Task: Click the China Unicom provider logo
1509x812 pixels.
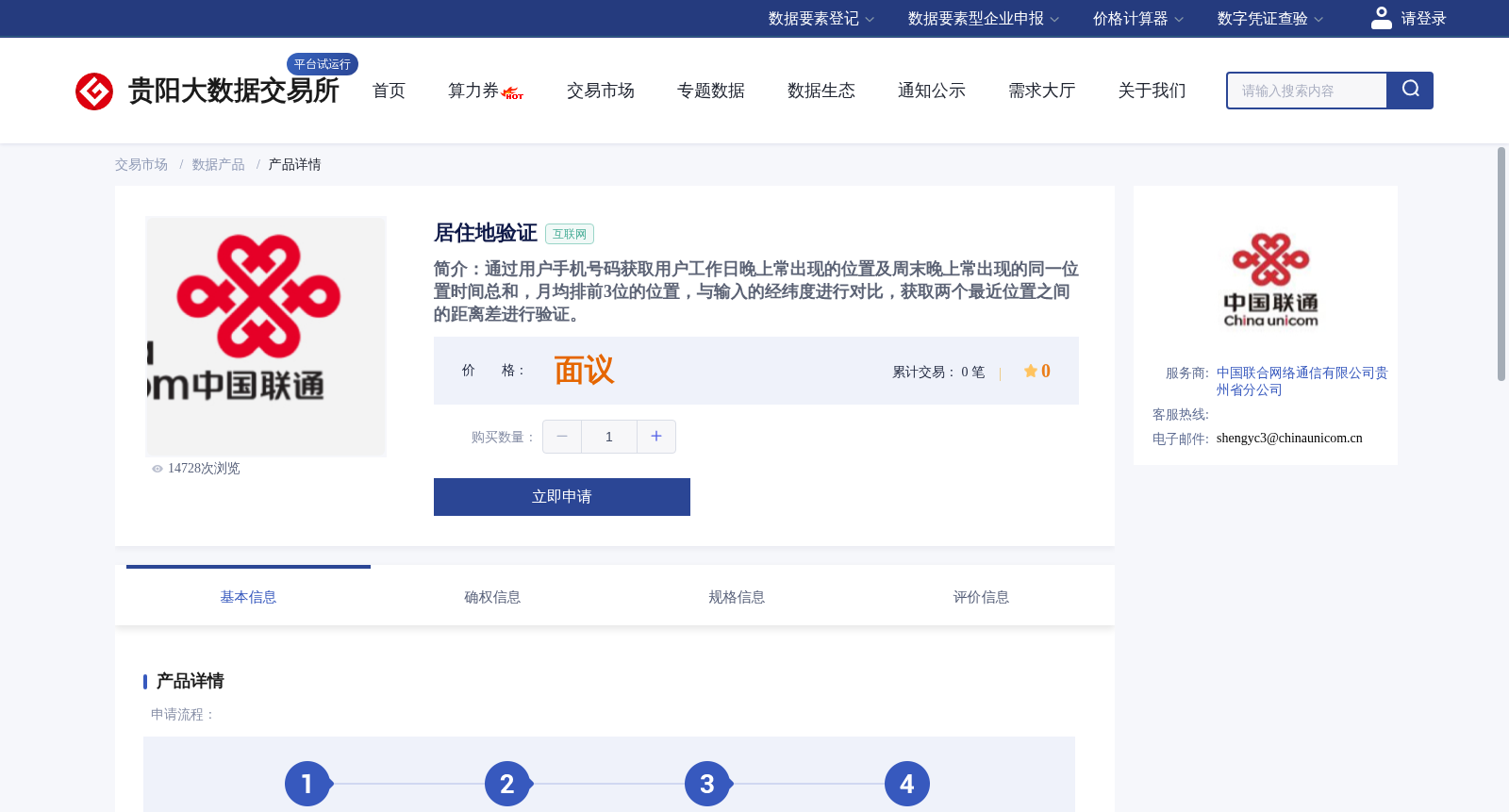Action: pyautogui.click(x=1270, y=280)
